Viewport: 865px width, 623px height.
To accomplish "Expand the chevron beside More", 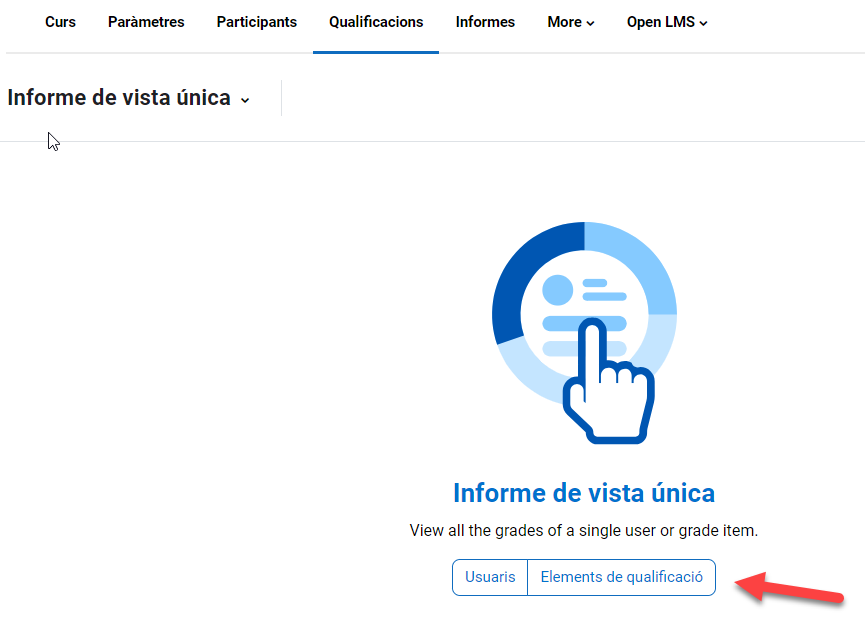I will tap(590, 23).
